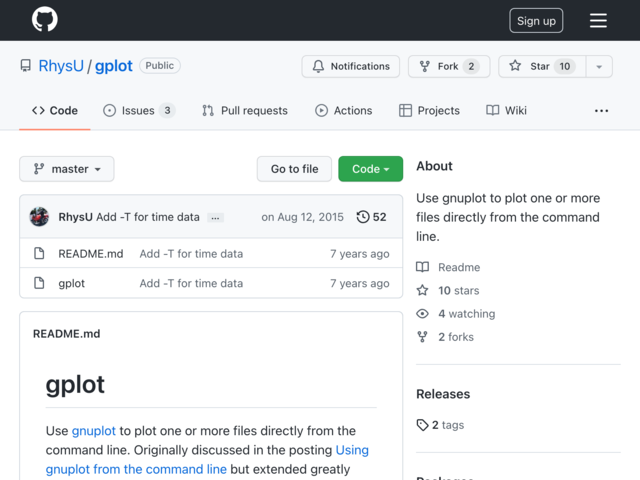Viewport: 640px width, 480px height.
Task: Expand the green Code clone dropdown
Action: point(371,169)
